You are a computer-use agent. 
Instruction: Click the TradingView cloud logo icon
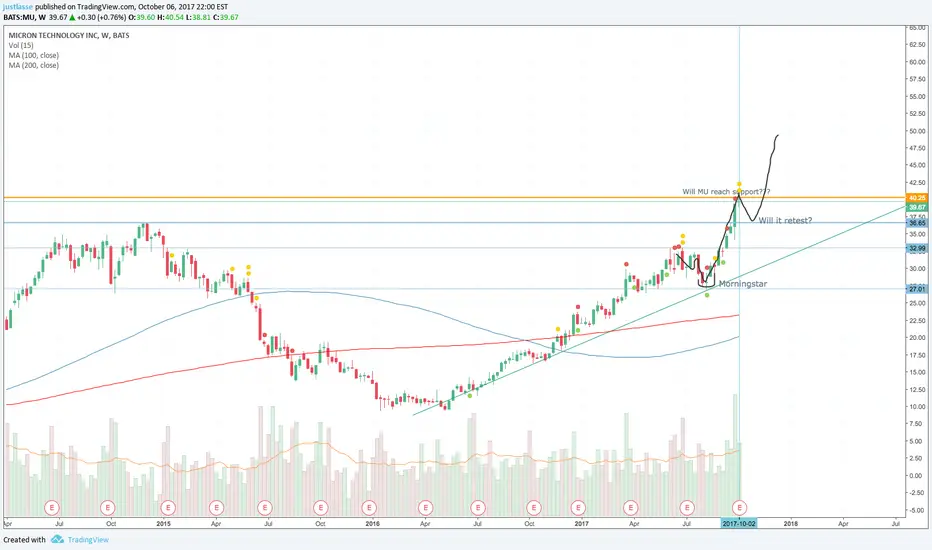(57, 539)
